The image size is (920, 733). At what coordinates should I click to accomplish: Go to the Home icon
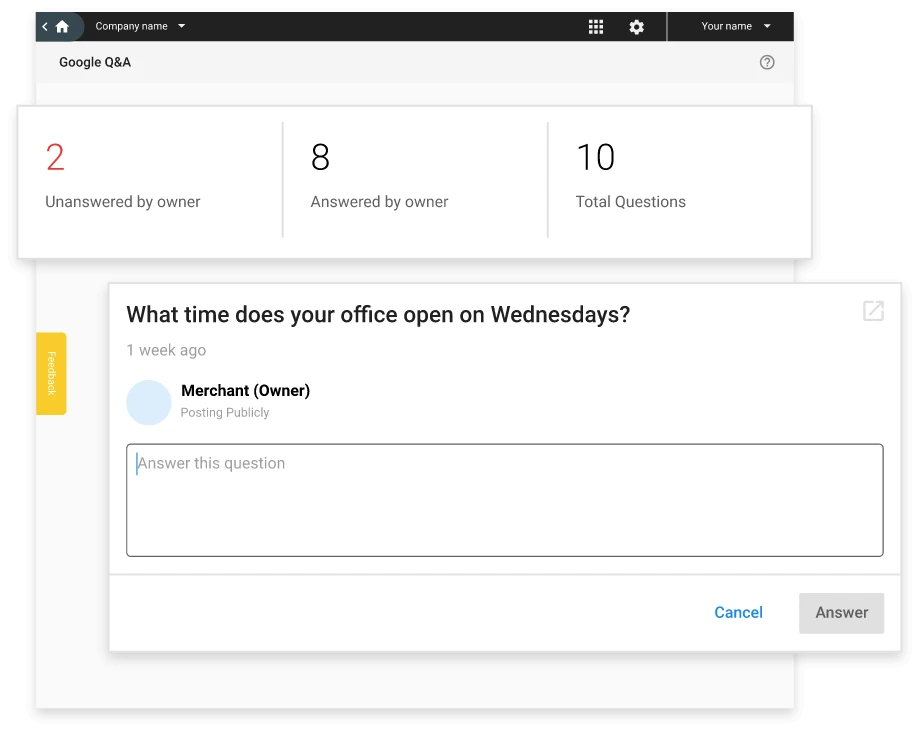pos(63,27)
